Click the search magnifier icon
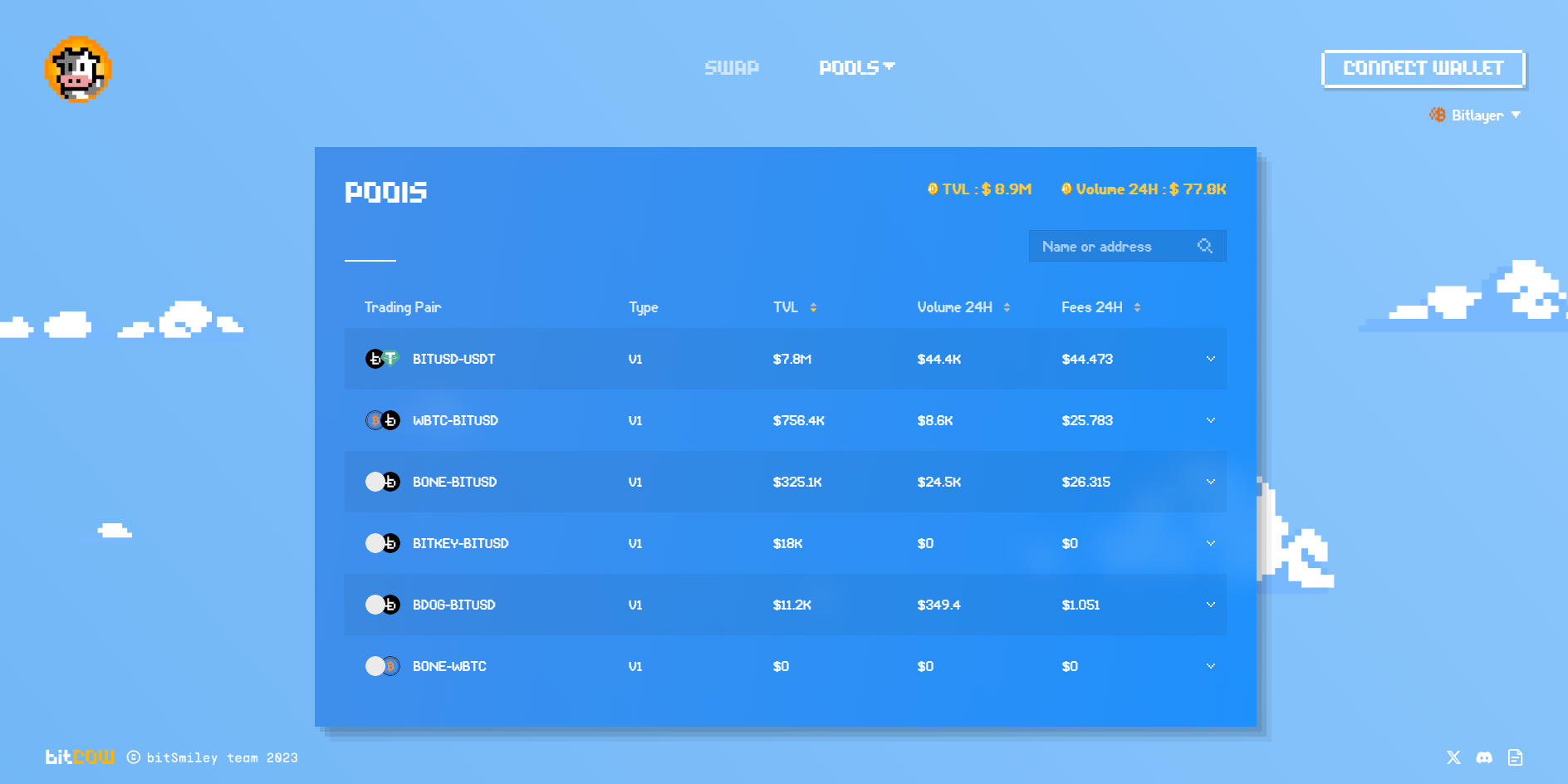The width and height of the screenshot is (1568, 784). [x=1205, y=246]
